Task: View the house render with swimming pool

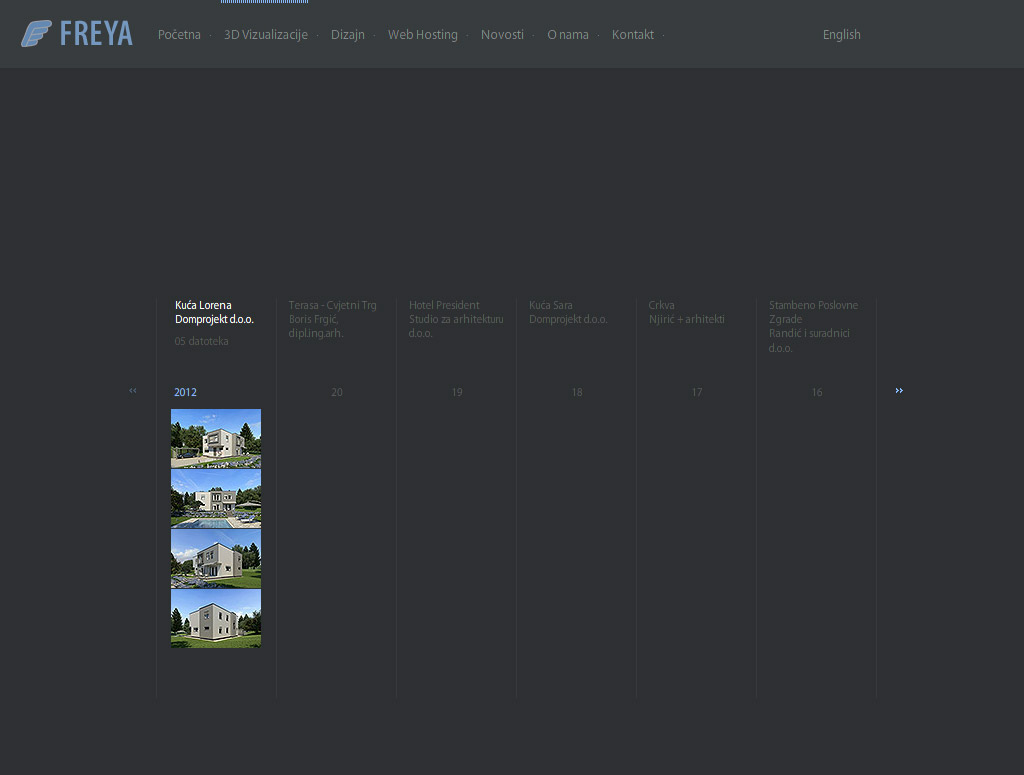Action: pos(216,499)
